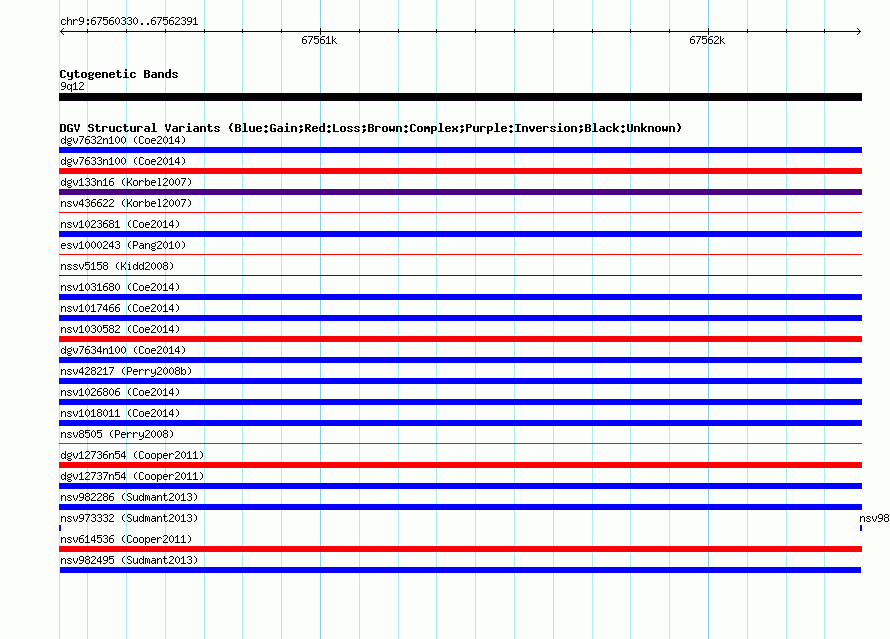Select the nsv1018011 (Coe2014) blue bar

(460, 423)
